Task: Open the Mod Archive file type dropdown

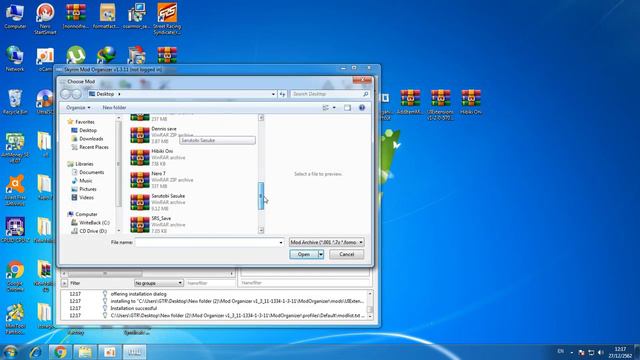Action: (x=327, y=242)
